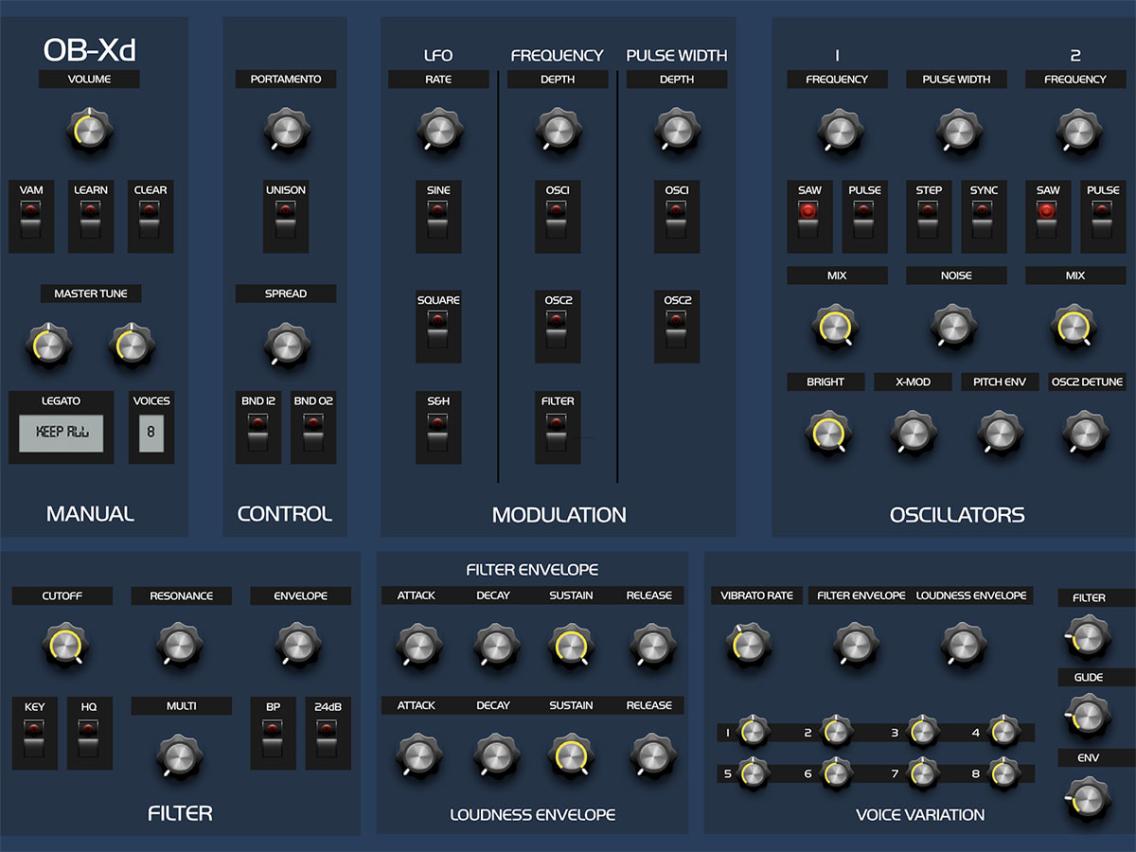Adjust the PORTAMENTO knob
The width and height of the screenshot is (1136, 852).
285,131
